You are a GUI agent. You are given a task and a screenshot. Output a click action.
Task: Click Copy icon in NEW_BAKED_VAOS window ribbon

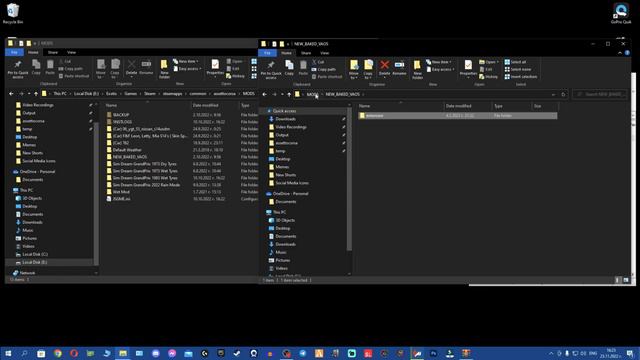pyautogui.click(x=289, y=68)
